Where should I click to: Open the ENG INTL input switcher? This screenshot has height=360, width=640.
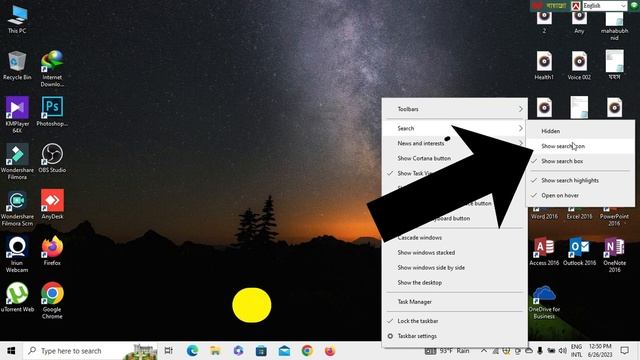pyautogui.click(x=576, y=351)
